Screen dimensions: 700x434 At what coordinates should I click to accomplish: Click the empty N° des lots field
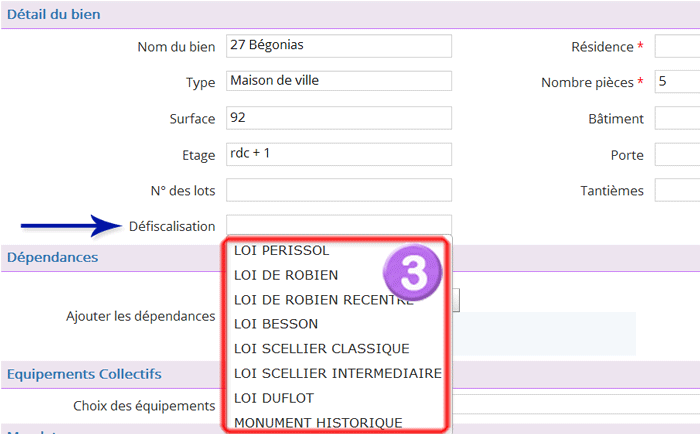(x=339, y=190)
